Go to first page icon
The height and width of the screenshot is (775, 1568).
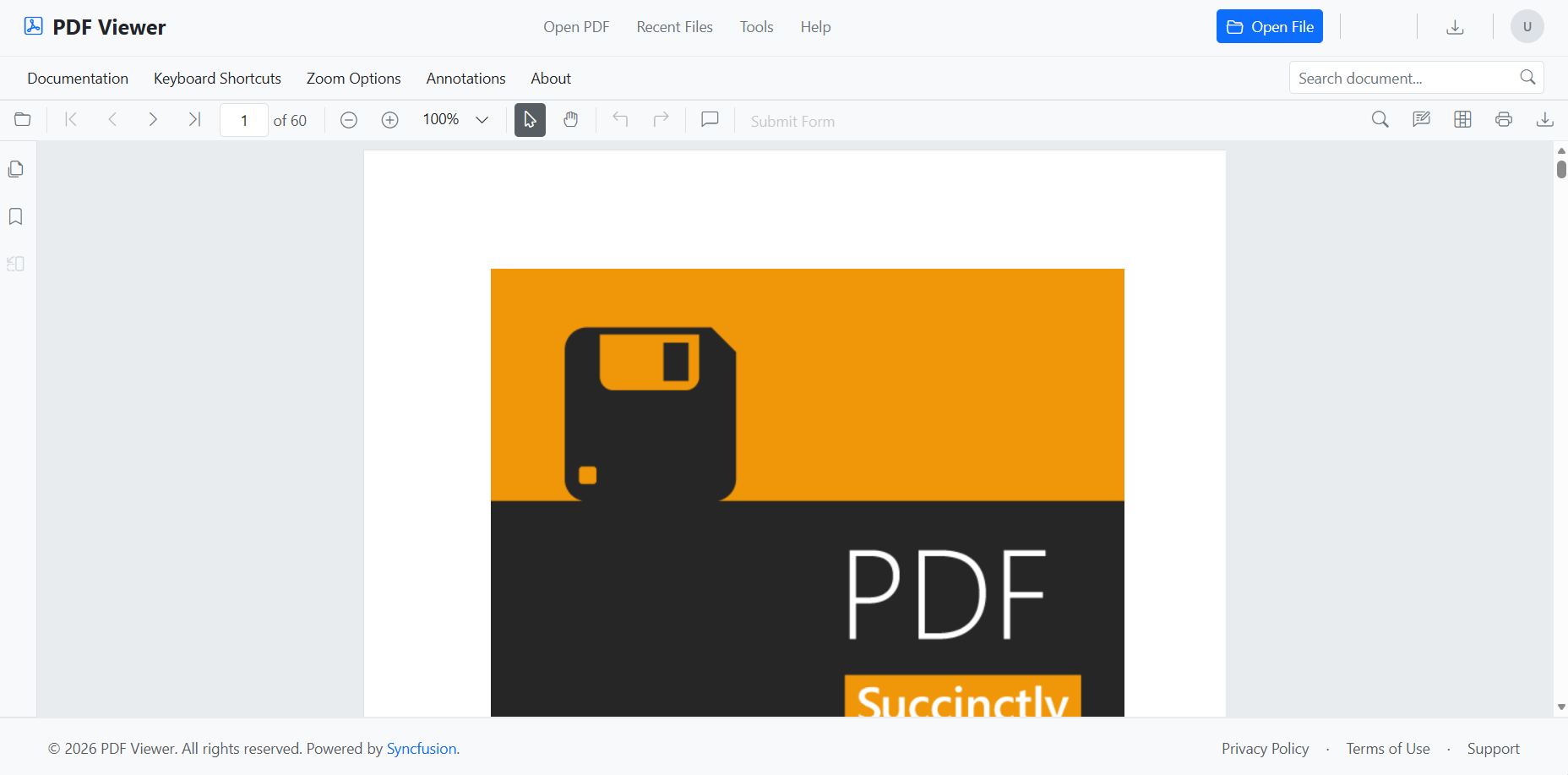coord(71,120)
